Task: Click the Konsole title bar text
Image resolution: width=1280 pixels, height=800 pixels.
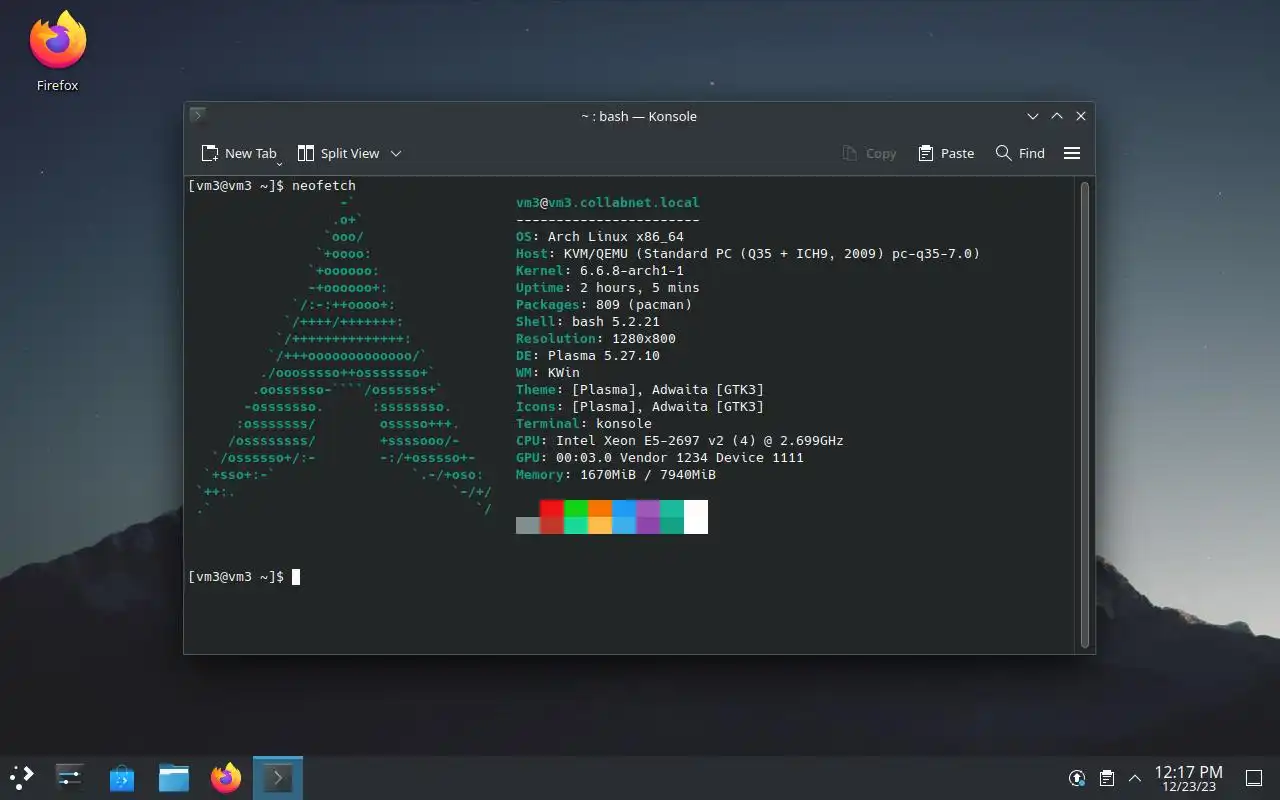Action: click(x=639, y=116)
